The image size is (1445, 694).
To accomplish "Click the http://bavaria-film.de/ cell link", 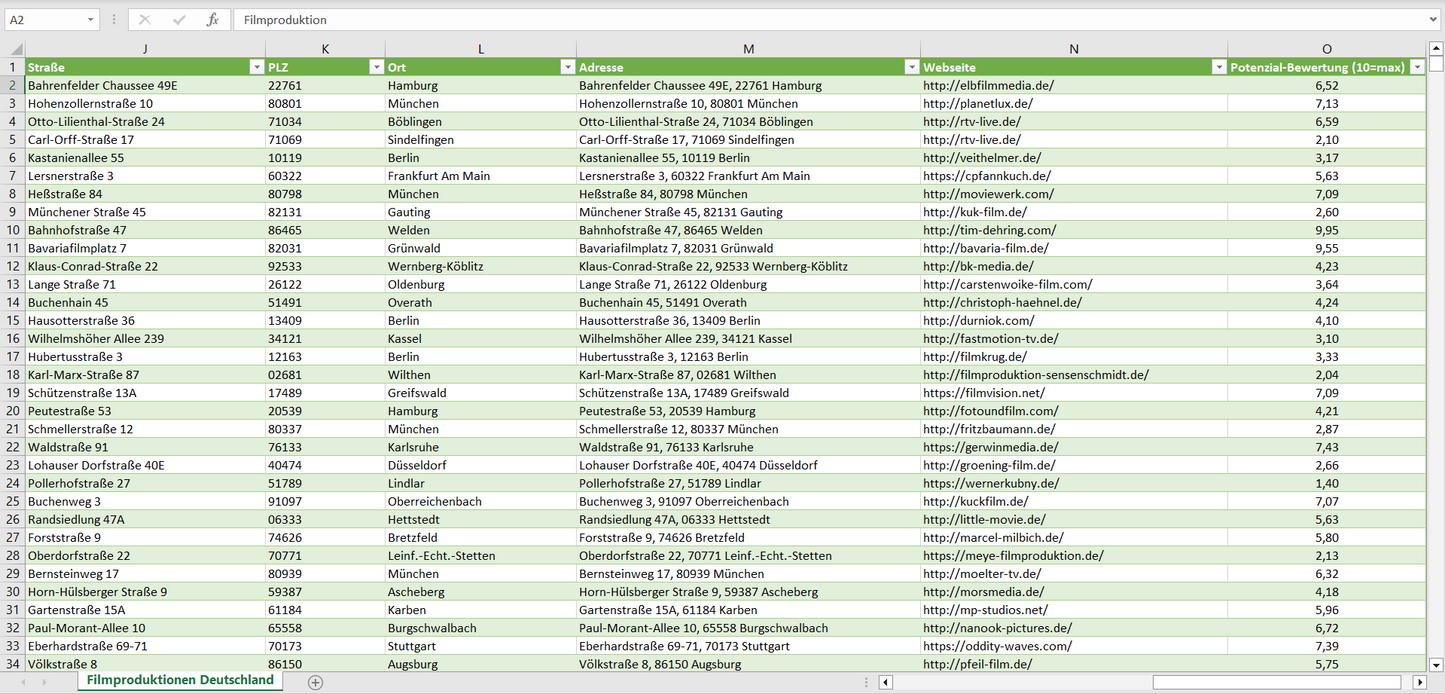I will [986, 248].
